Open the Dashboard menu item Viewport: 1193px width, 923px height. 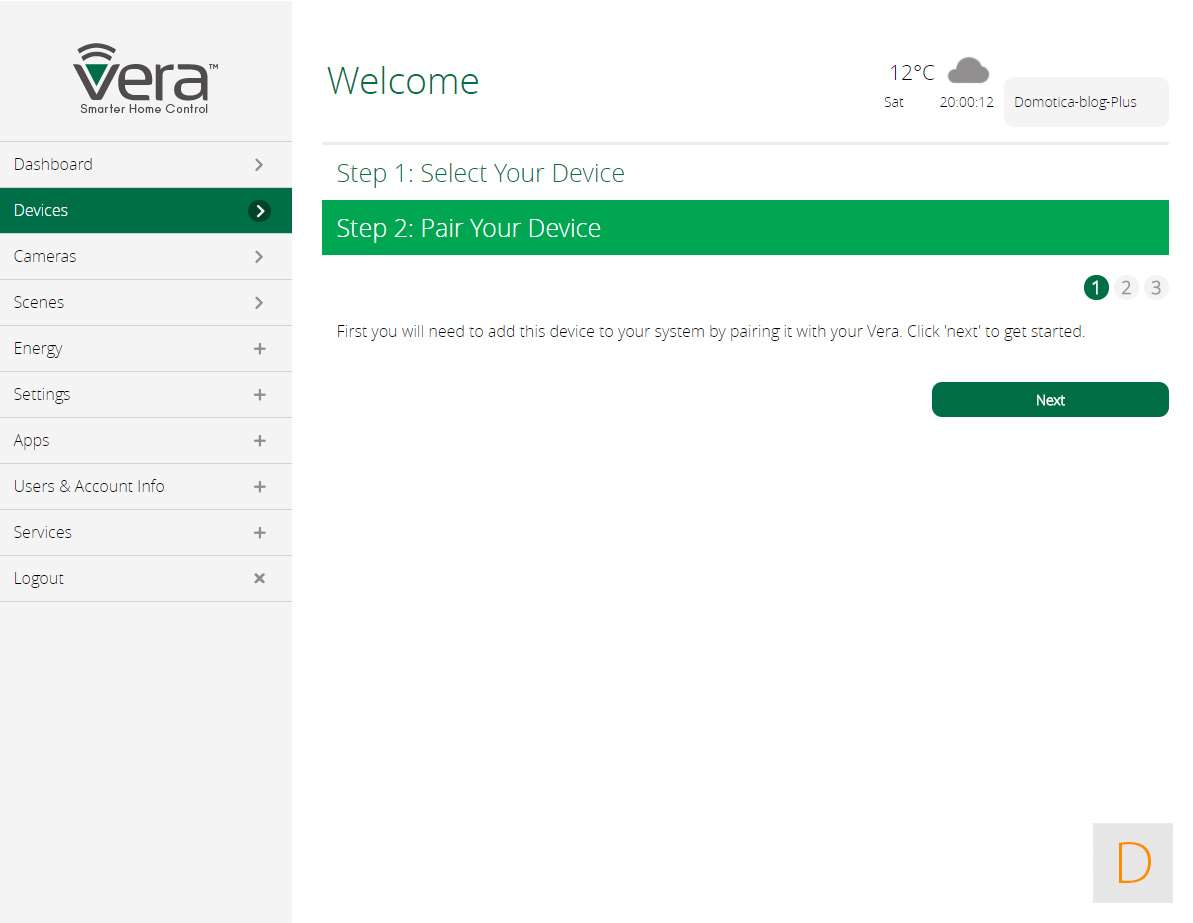click(x=53, y=164)
